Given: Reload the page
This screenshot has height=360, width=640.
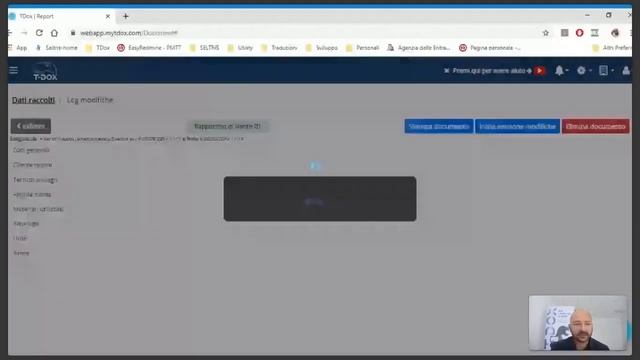Looking at the screenshot, I should (39, 33).
